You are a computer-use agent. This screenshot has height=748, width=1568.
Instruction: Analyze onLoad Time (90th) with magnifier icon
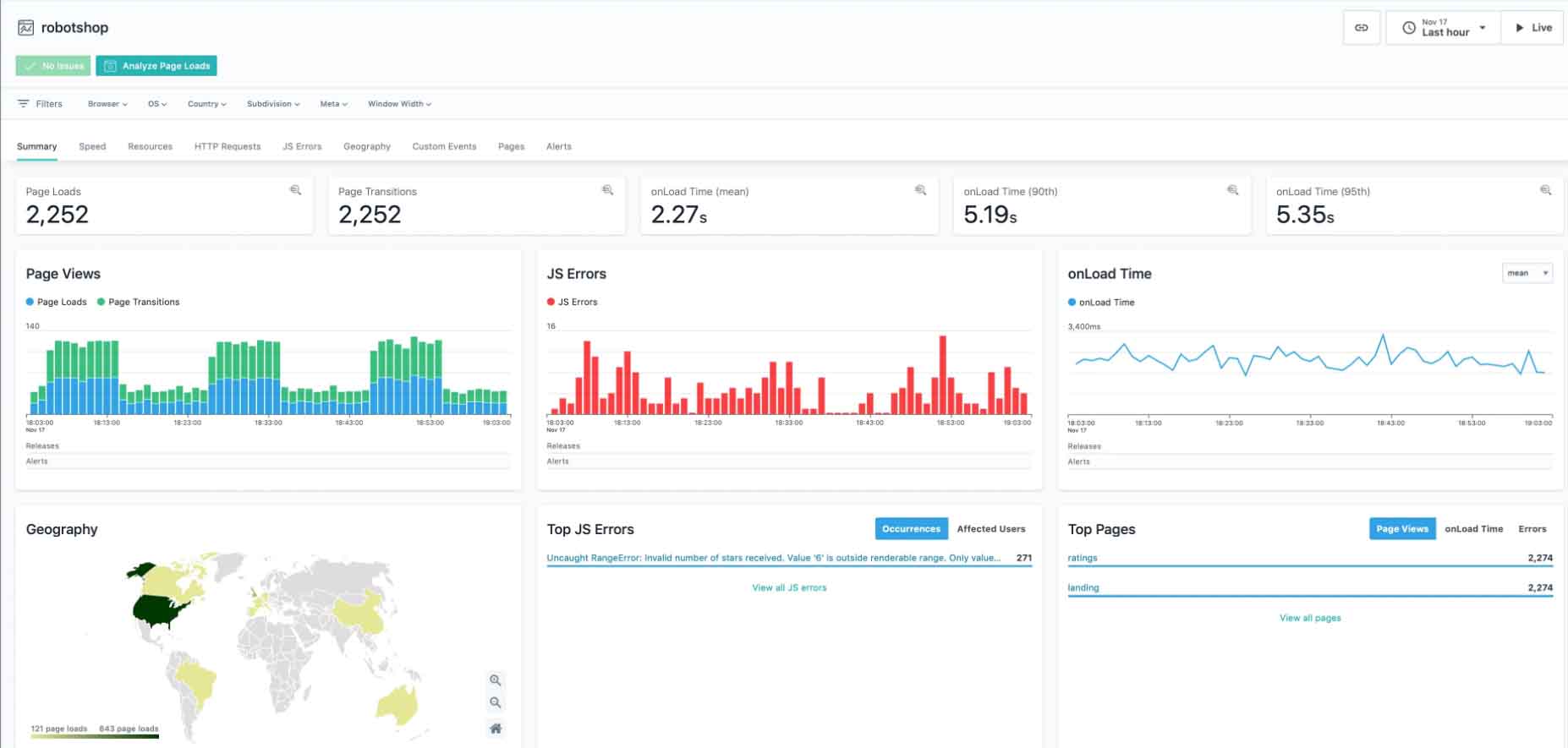pyautogui.click(x=1232, y=190)
